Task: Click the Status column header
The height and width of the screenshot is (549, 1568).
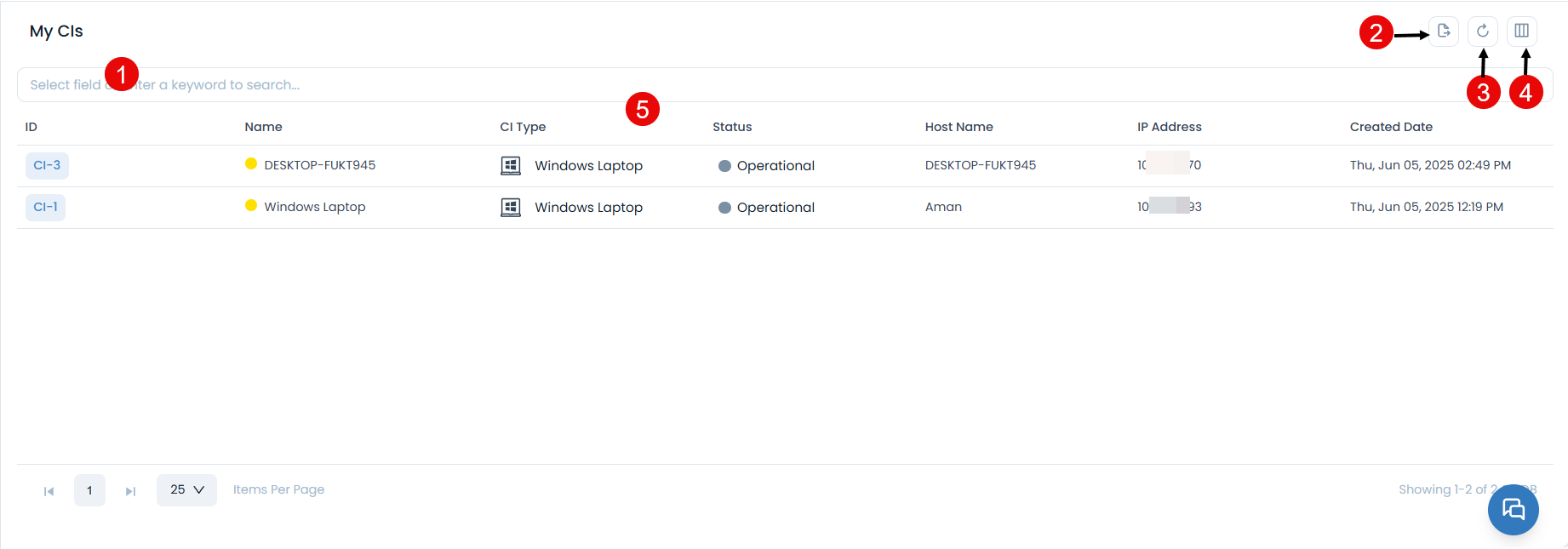Action: pyautogui.click(x=732, y=127)
